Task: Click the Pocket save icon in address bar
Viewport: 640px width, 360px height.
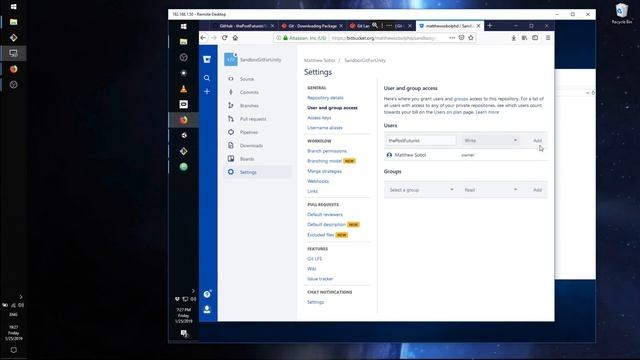Action: pyautogui.click(x=461, y=38)
